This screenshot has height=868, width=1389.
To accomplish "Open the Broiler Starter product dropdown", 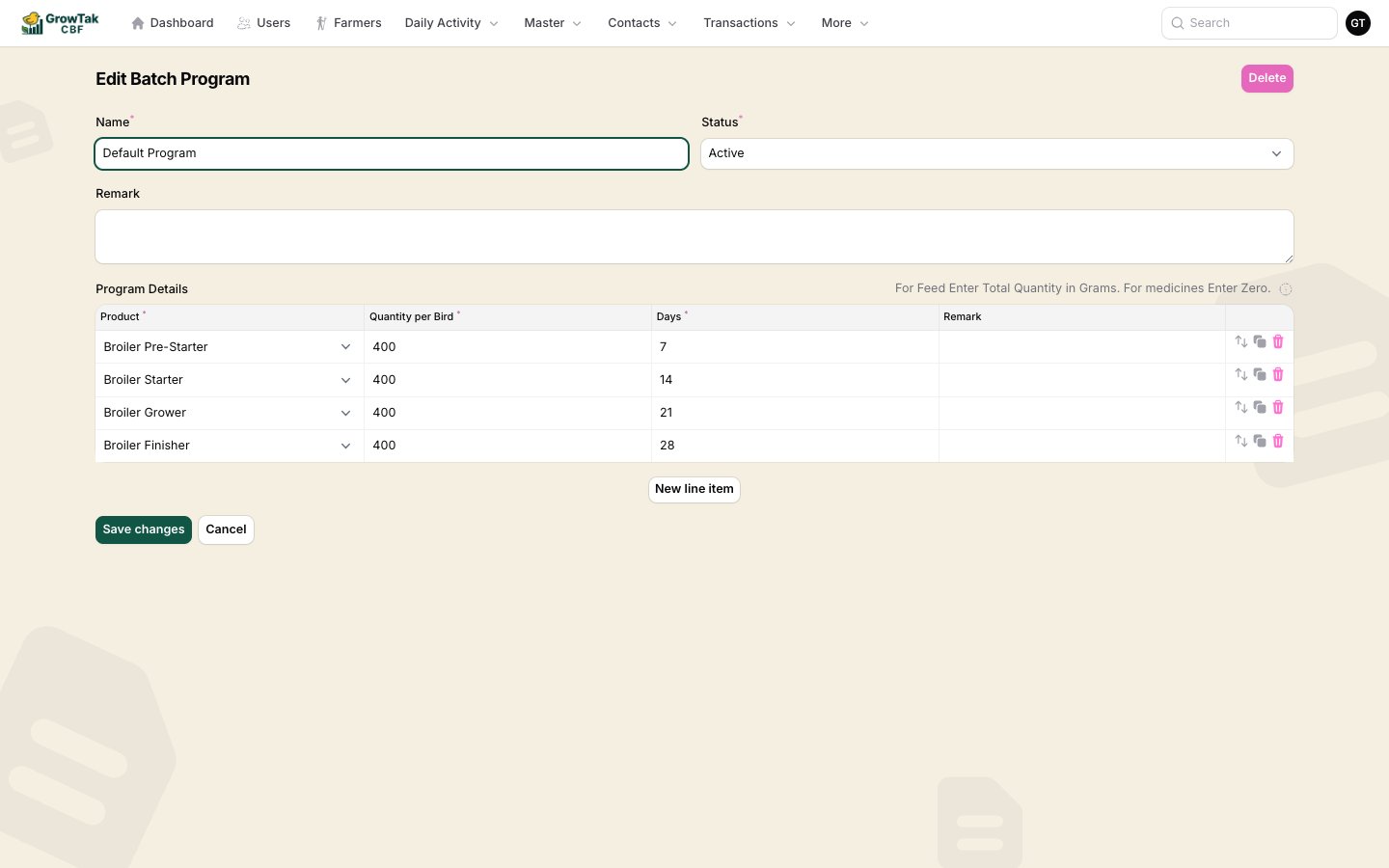I will [230, 380].
